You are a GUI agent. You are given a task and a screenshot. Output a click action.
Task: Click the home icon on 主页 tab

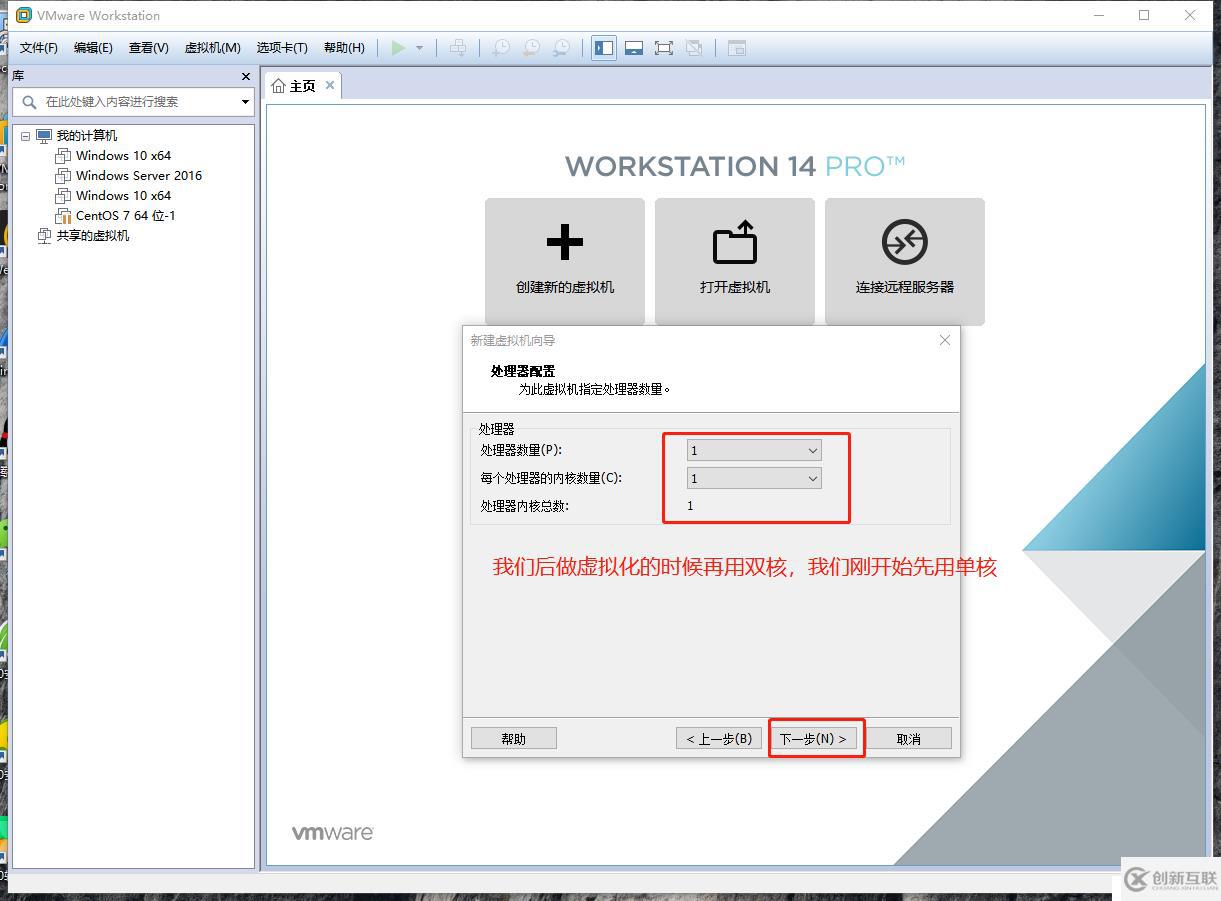click(x=278, y=86)
